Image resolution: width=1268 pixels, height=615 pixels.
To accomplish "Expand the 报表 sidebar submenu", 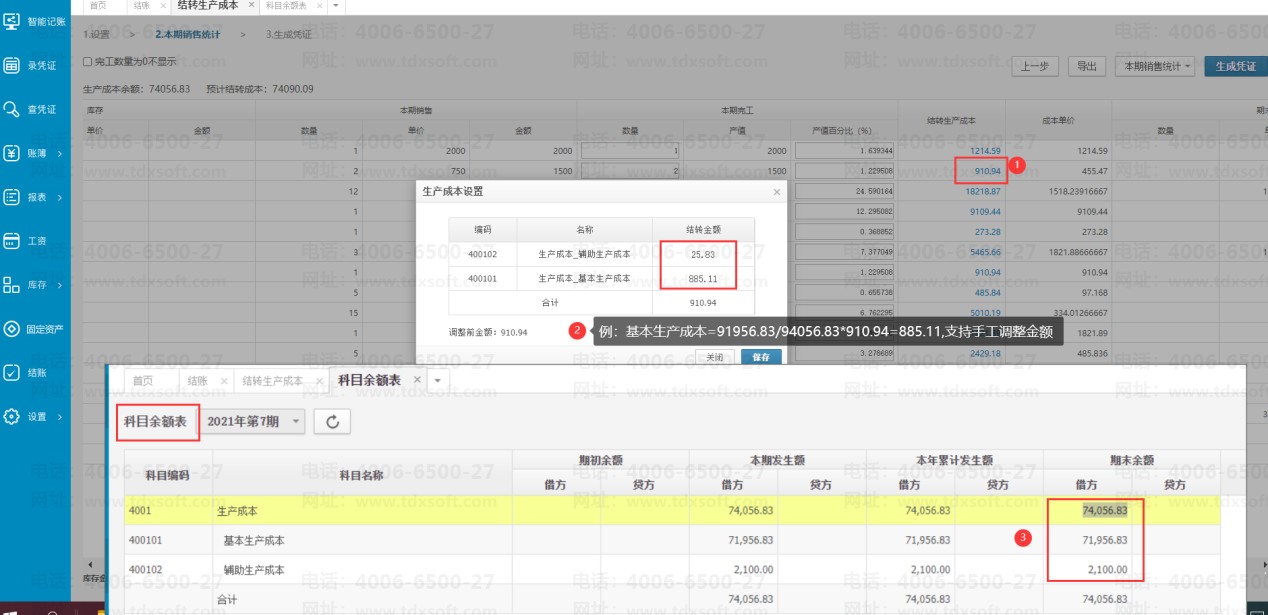I will (x=36, y=197).
